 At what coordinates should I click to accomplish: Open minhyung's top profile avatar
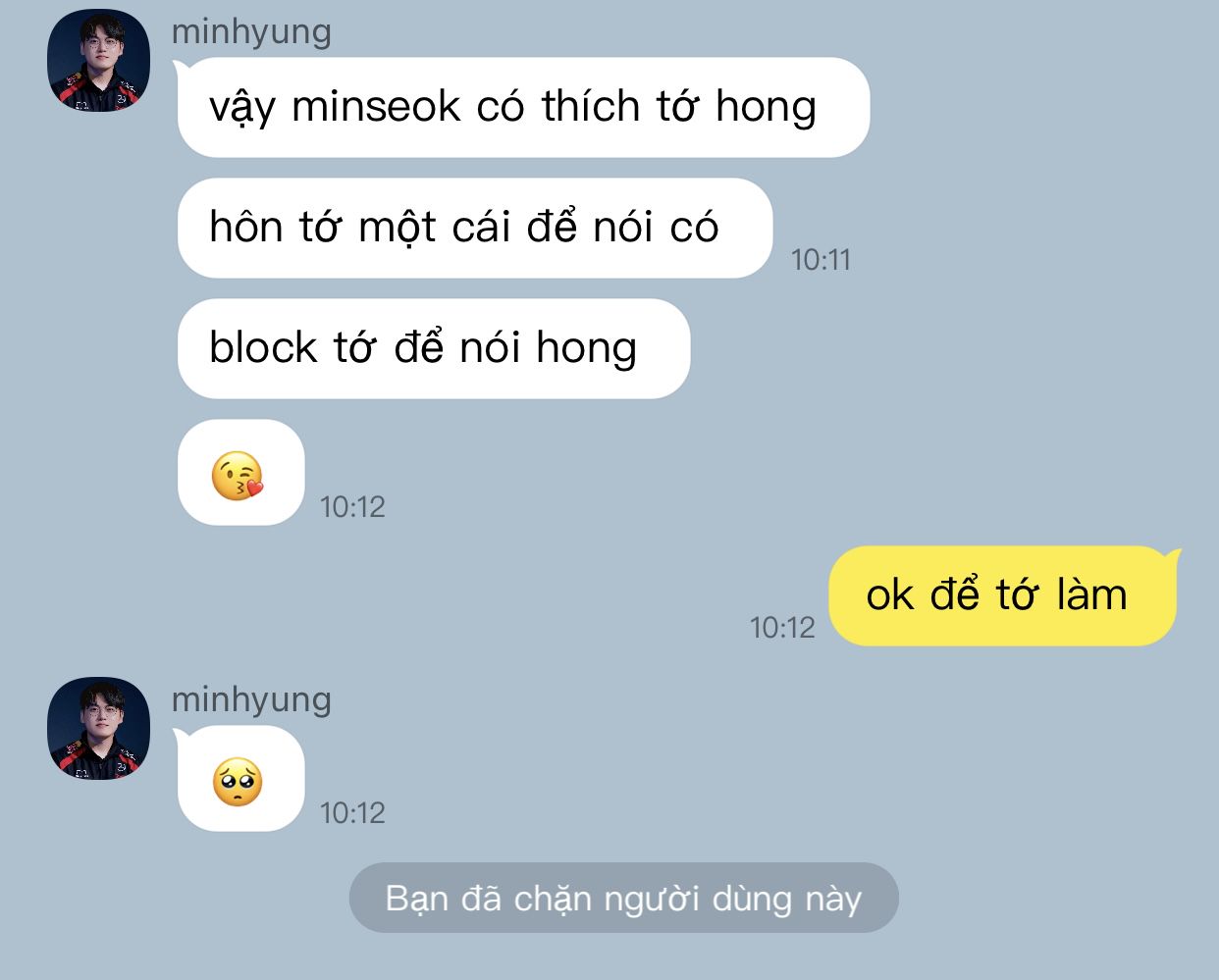click(x=99, y=60)
